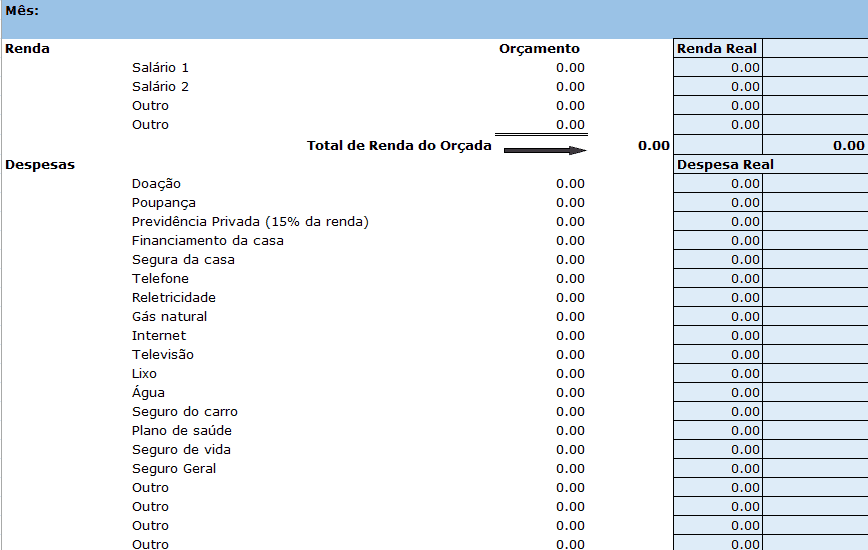Screen dimensions: 868x550
Task: Click the 'Seguro de vida' label
Action: point(181,449)
